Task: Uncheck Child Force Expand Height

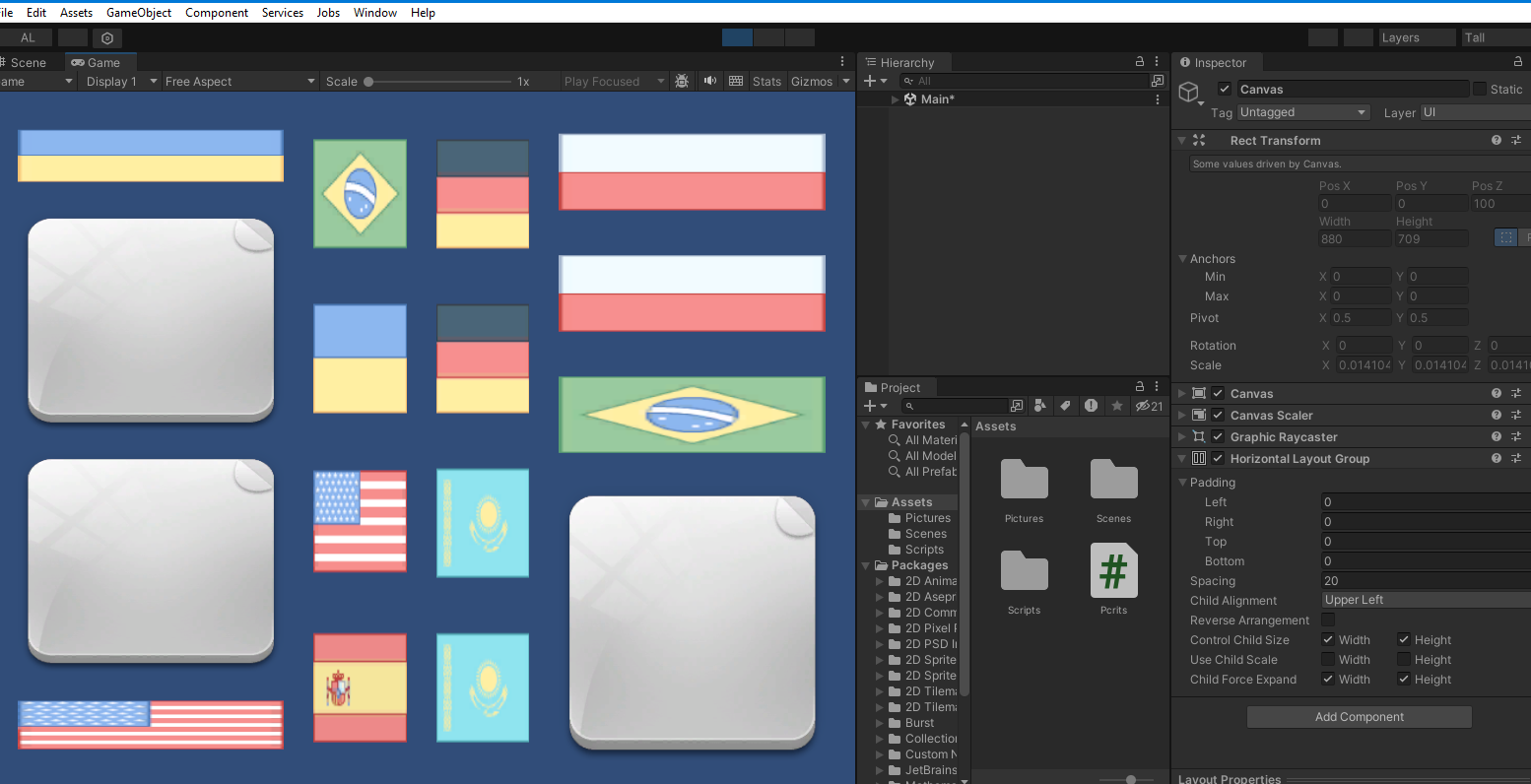Action: tap(1404, 679)
